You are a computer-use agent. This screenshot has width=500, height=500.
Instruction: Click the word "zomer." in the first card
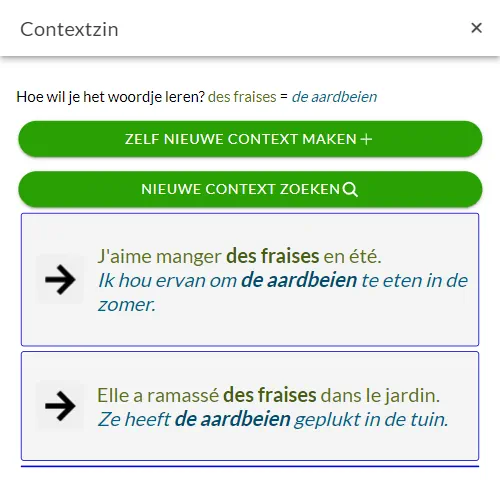pos(127,305)
